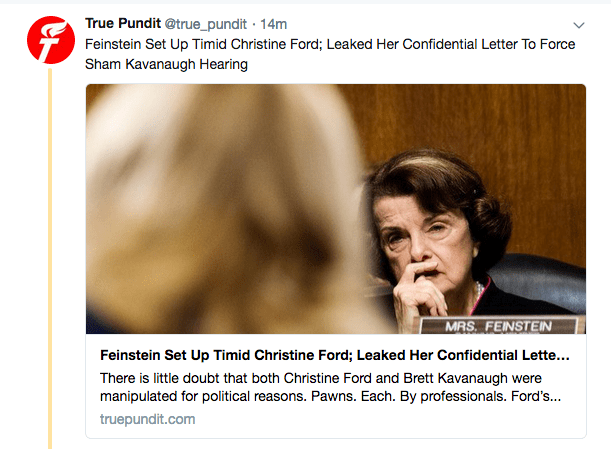Visit the truepundit.com domain link
Screen dimensions: 611x449
tap(147, 419)
